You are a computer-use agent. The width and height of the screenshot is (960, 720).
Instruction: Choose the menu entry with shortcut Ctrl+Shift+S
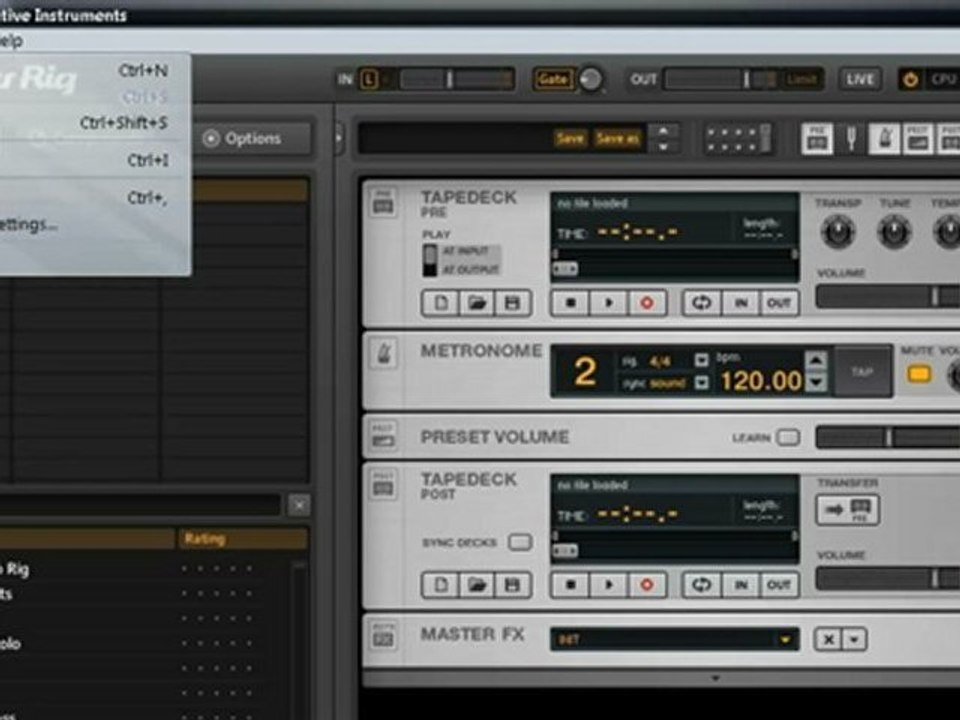pyautogui.click(x=95, y=123)
